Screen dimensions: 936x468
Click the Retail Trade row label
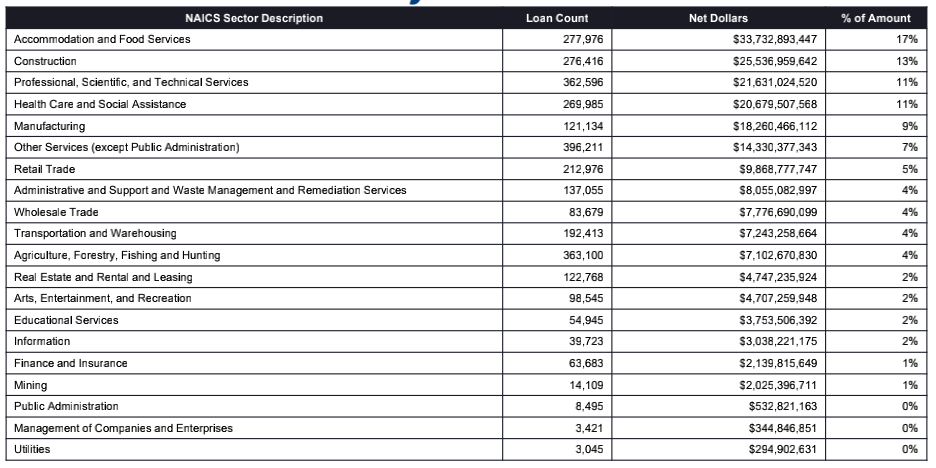pos(46,169)
